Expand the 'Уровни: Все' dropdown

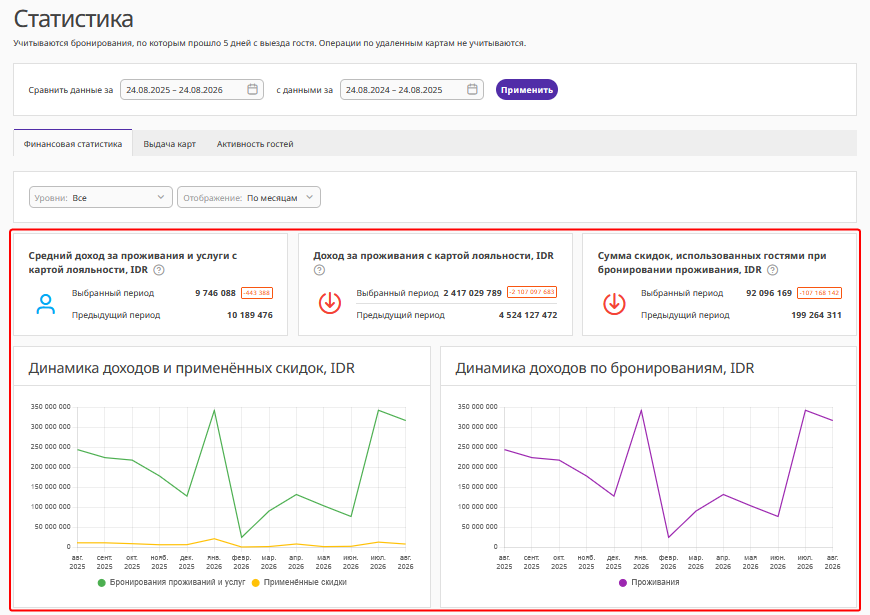point(100,198)
